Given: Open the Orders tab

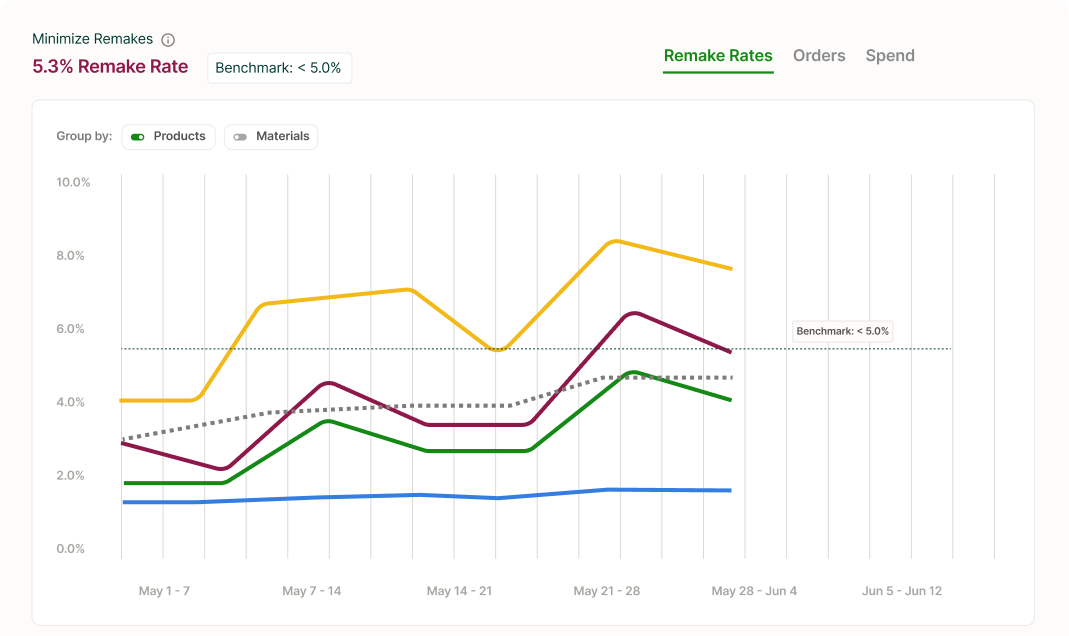Looking at the screenshot, I should (819, 56).
